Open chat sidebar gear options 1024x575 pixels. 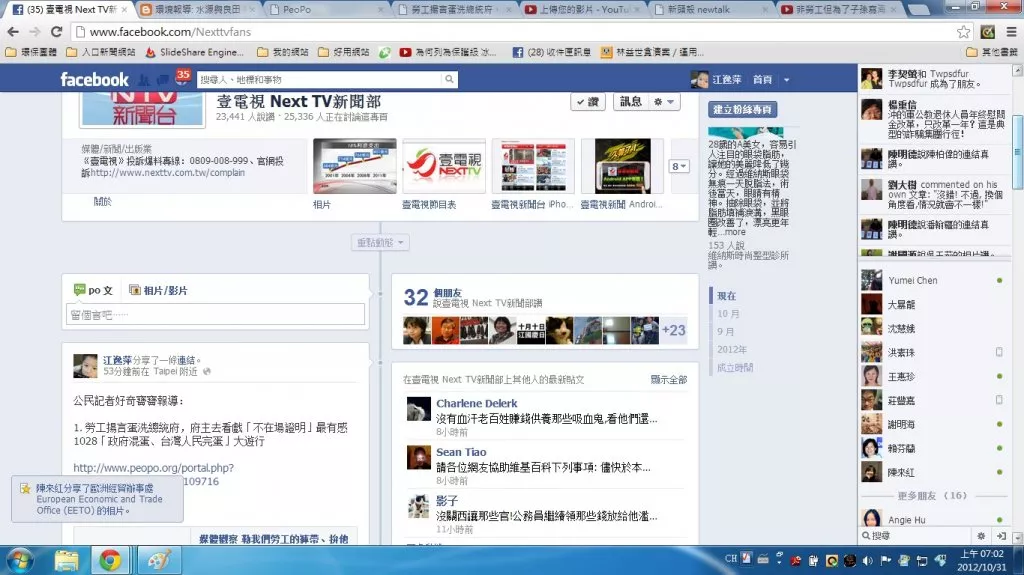tap(981, 536)
